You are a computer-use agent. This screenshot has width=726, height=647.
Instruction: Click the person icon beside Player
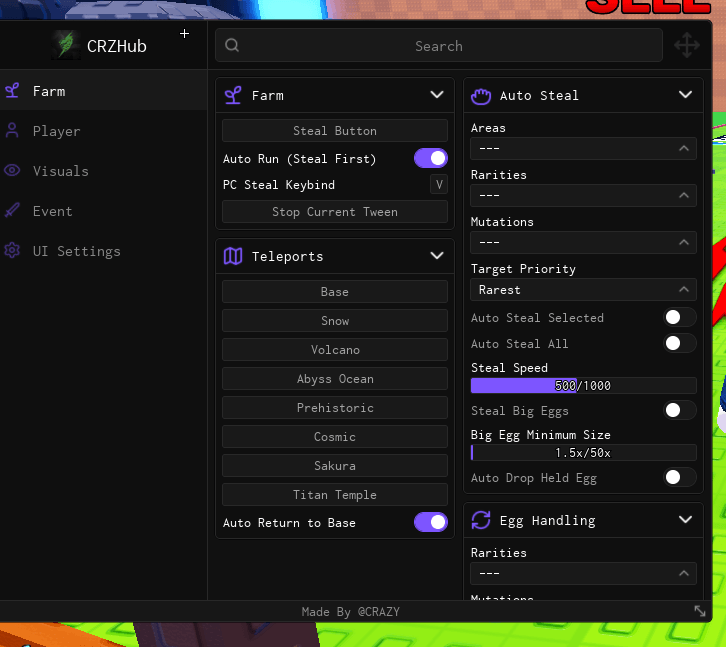13,131
